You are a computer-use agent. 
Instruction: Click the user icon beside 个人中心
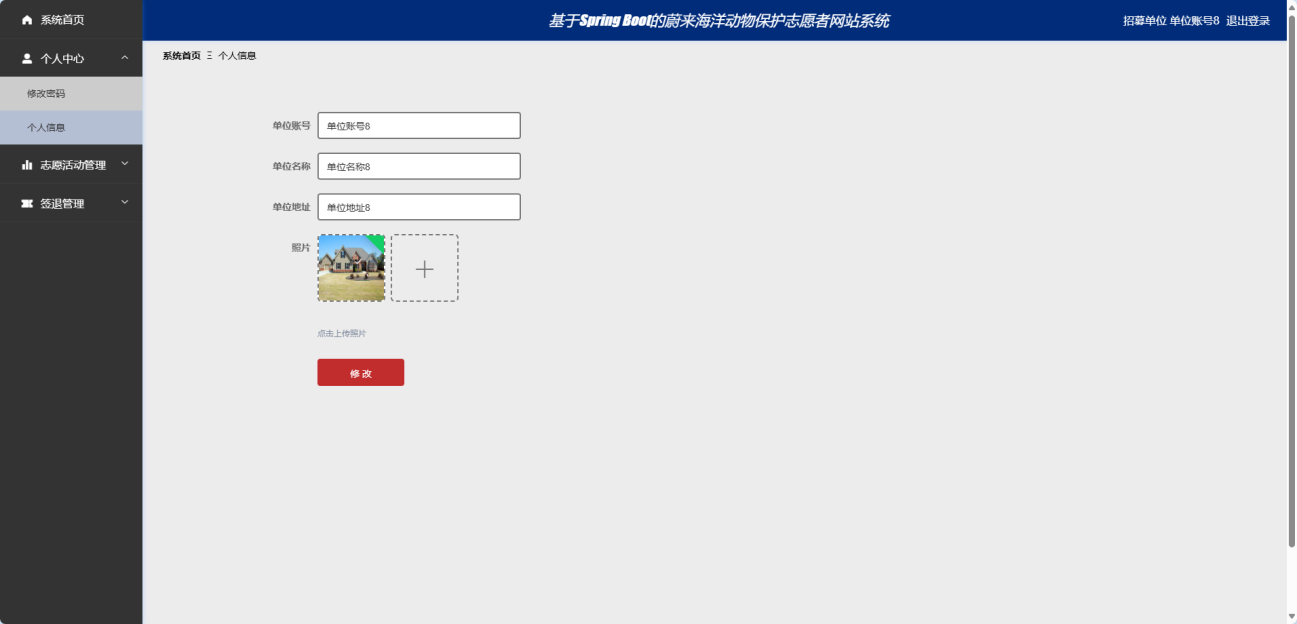[x=28, y=59]
